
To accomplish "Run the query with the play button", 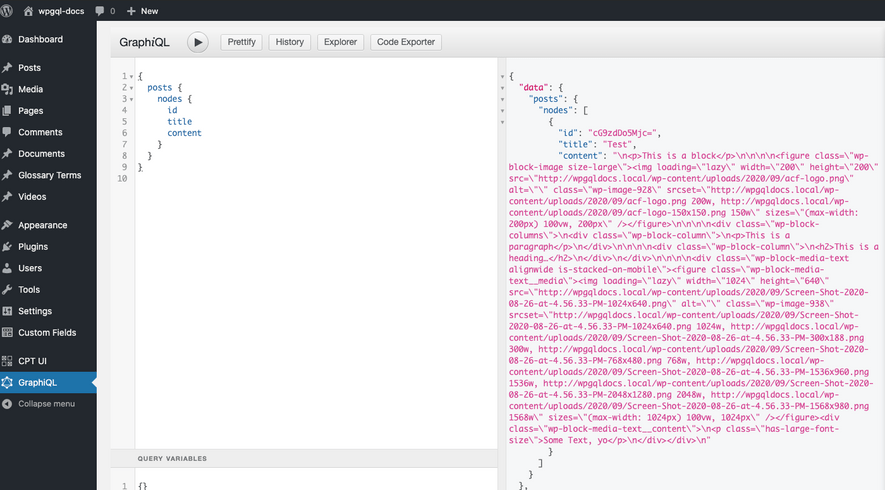I will (198, 42).
